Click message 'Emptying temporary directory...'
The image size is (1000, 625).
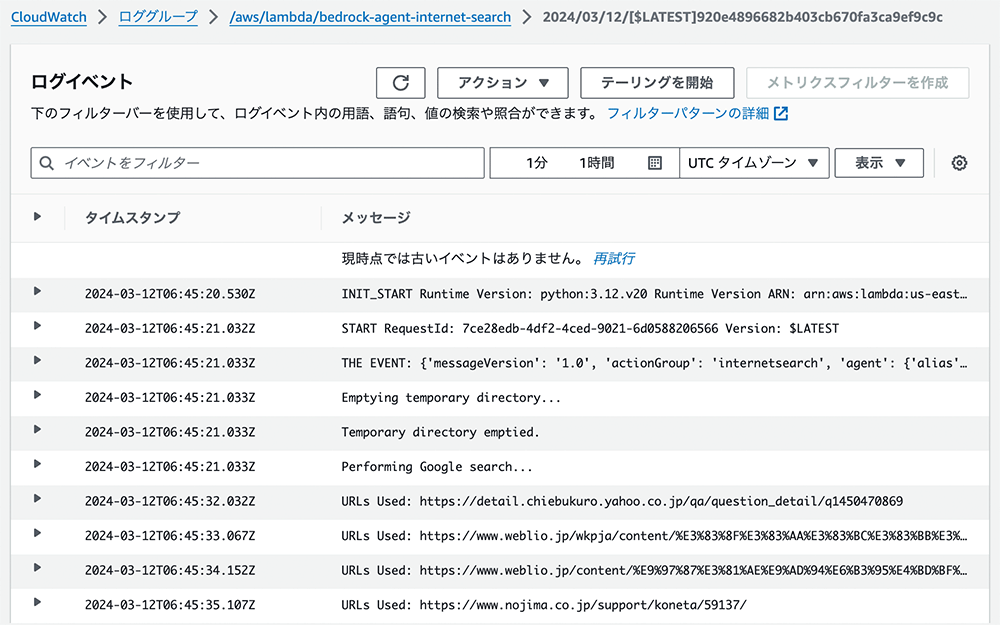click(451, 398)
